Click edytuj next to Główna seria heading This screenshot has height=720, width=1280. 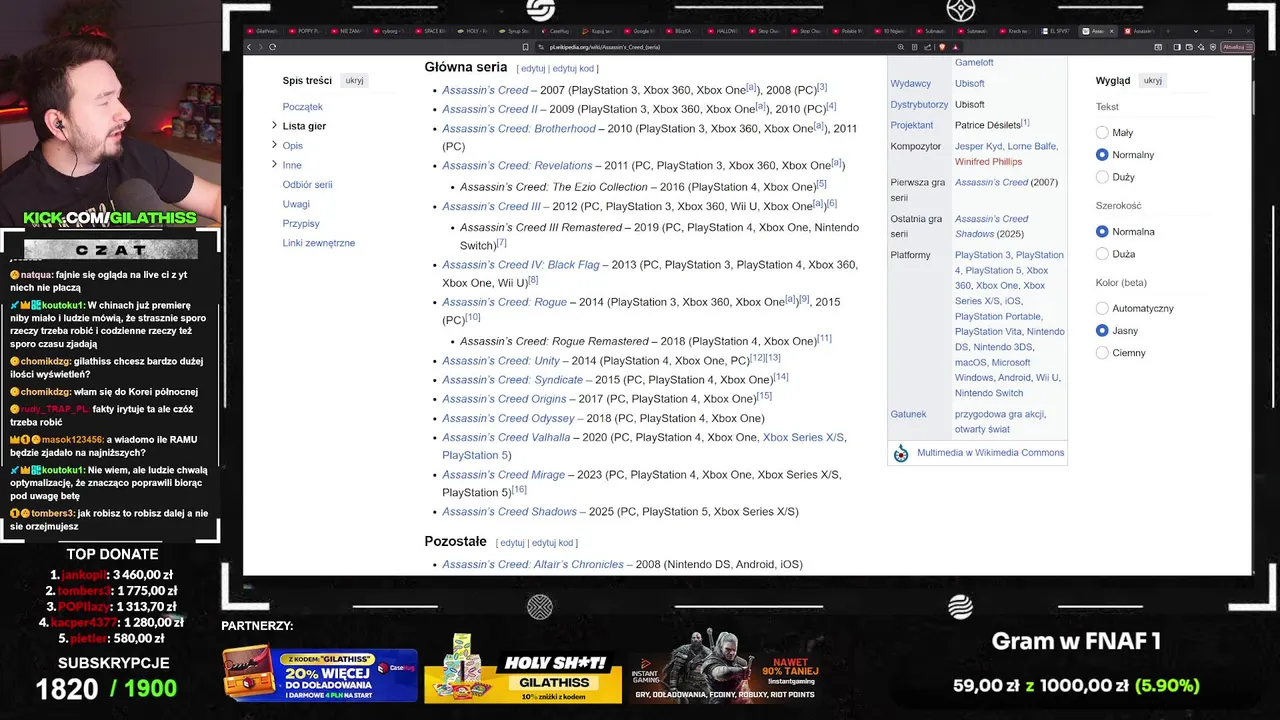click(x=533, y=69)
